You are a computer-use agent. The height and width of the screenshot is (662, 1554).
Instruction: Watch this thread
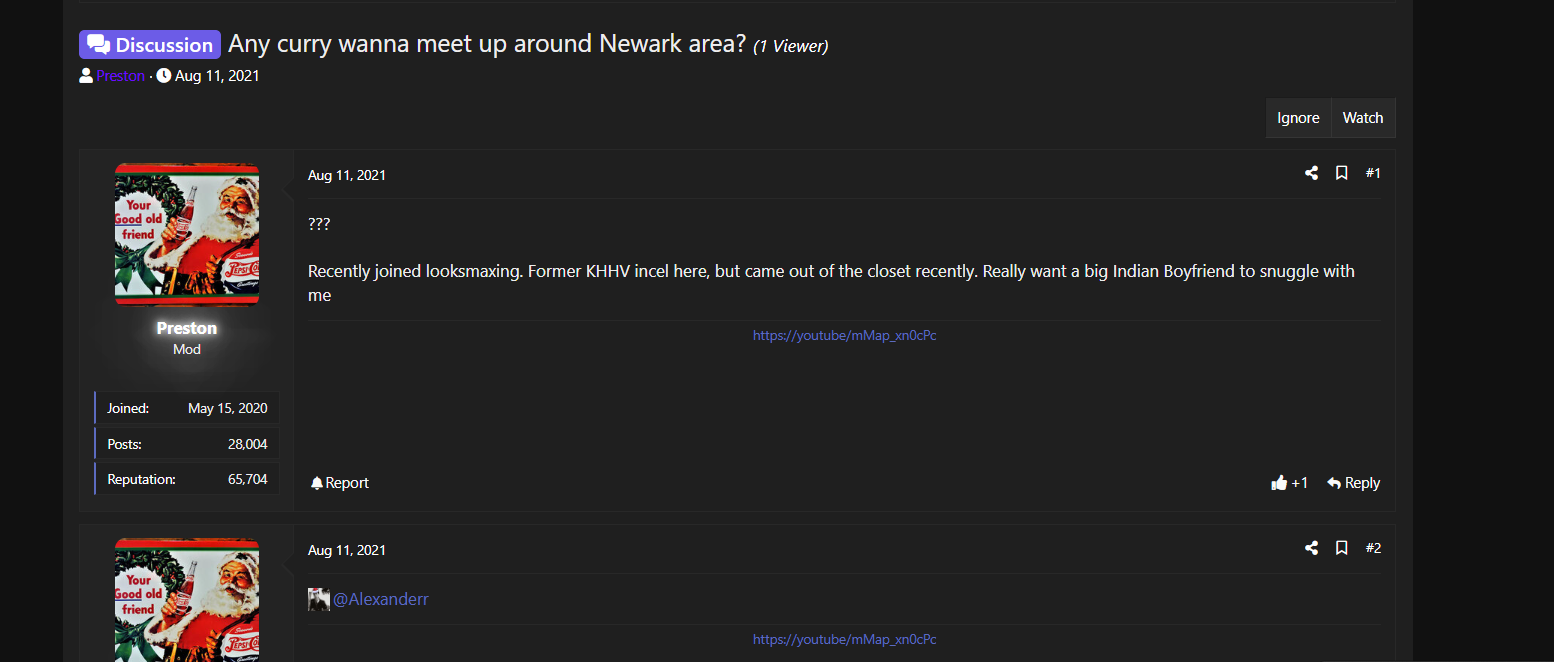pyautogui.click(x=1362, y=118)
